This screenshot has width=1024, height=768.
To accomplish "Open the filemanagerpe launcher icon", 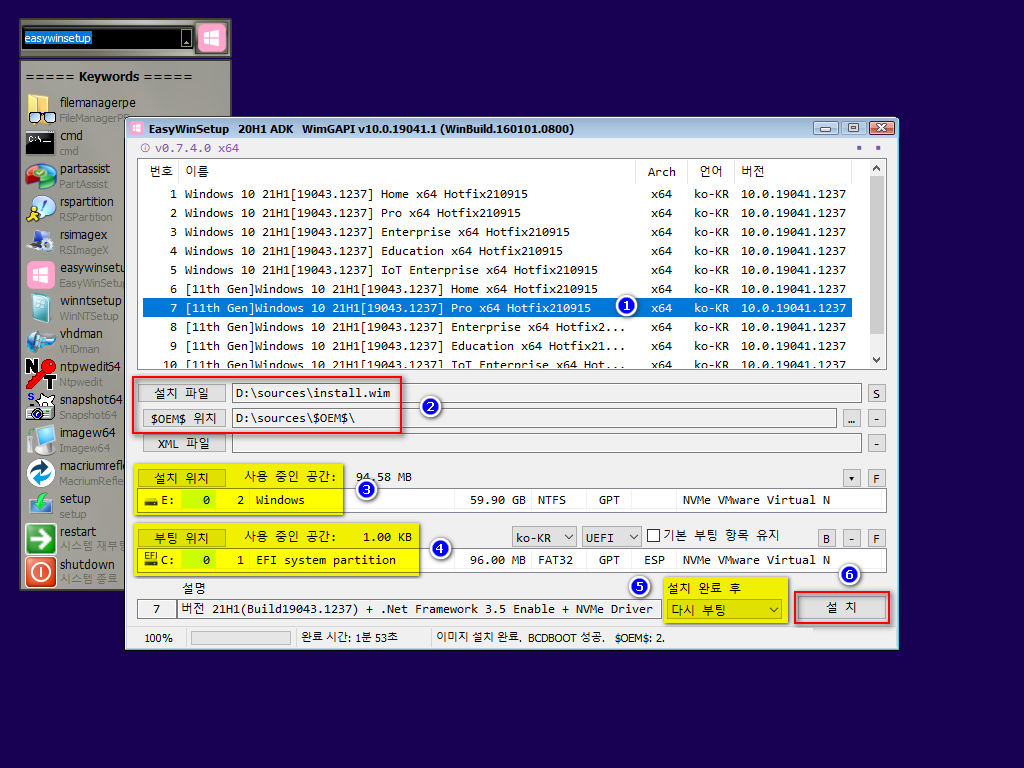I will [41, 109].
